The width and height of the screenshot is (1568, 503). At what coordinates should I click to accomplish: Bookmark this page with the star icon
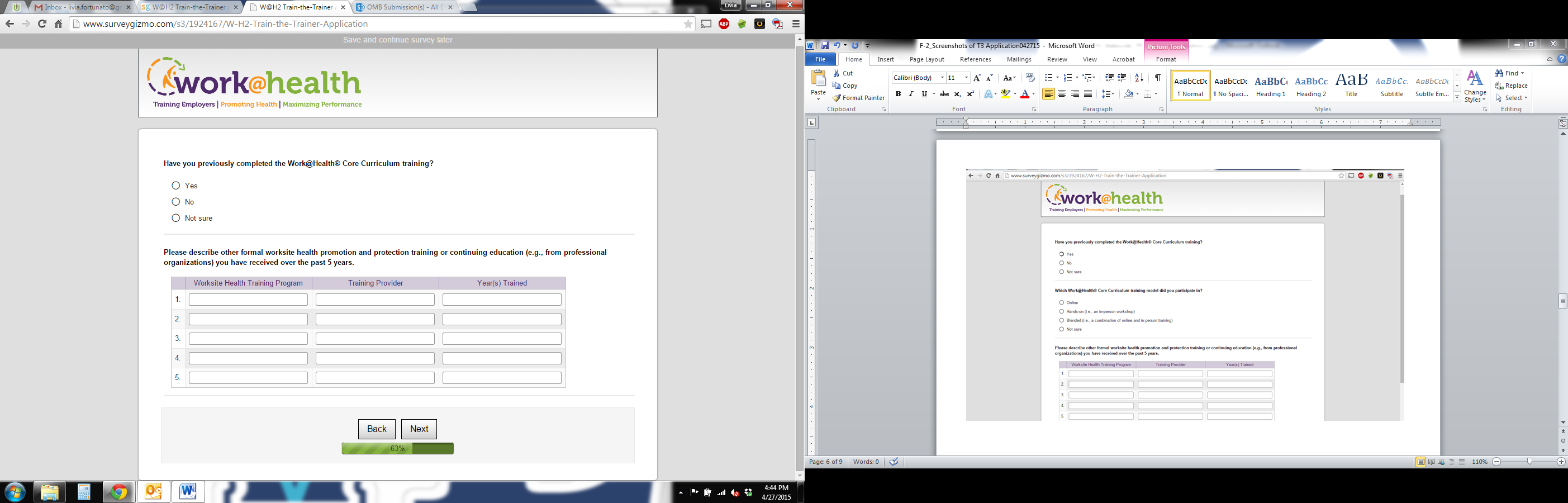click(x=688, y=23)
